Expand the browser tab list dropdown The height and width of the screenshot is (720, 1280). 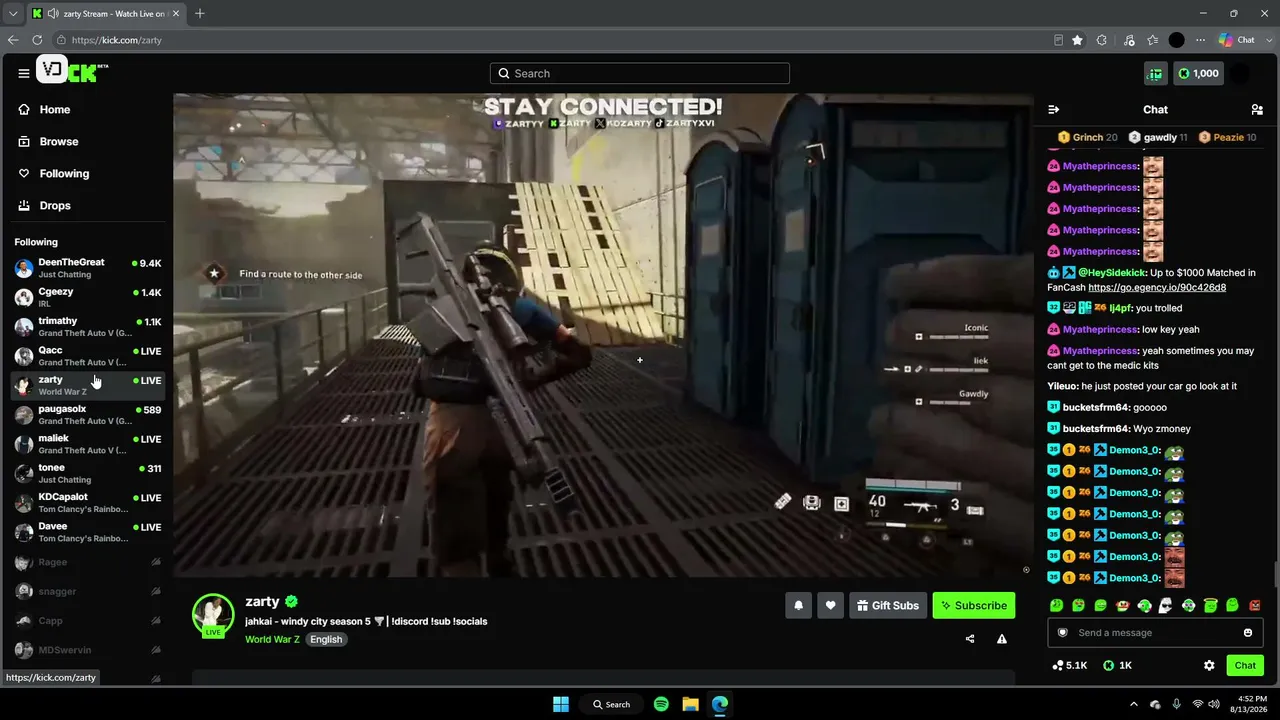[x=12, y=13]
